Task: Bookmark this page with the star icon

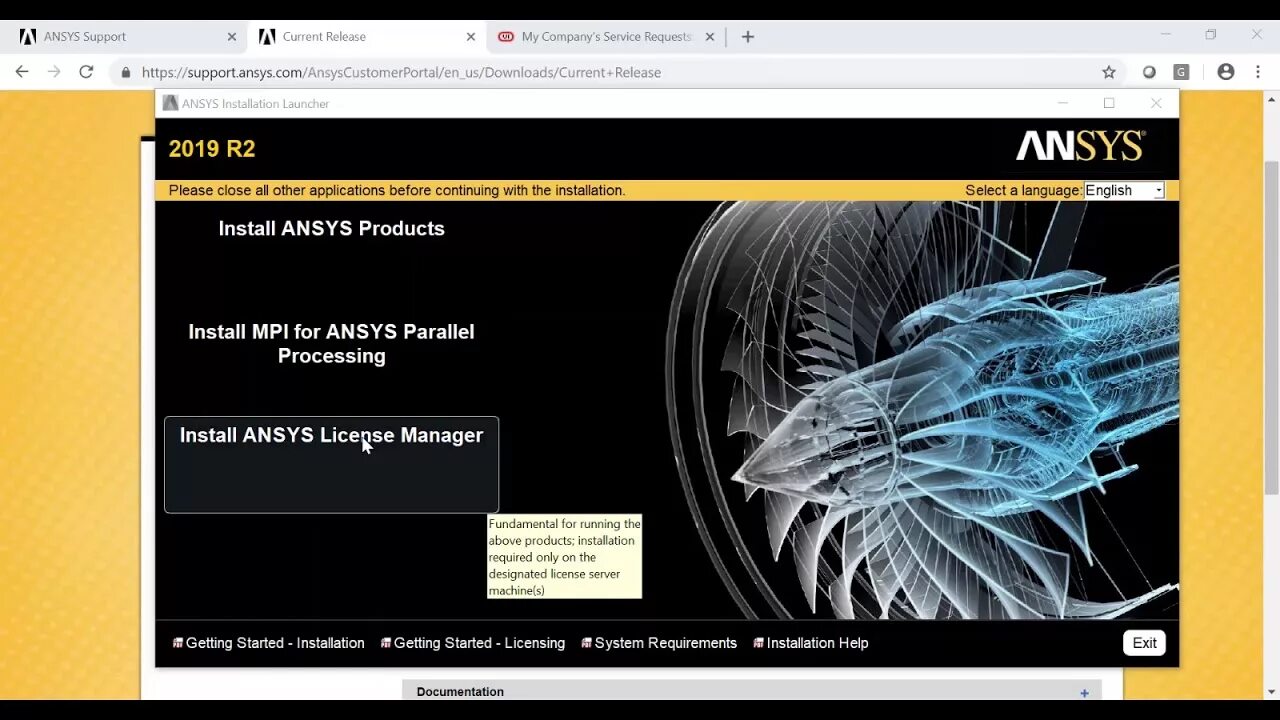Action: coord(1108,72)
